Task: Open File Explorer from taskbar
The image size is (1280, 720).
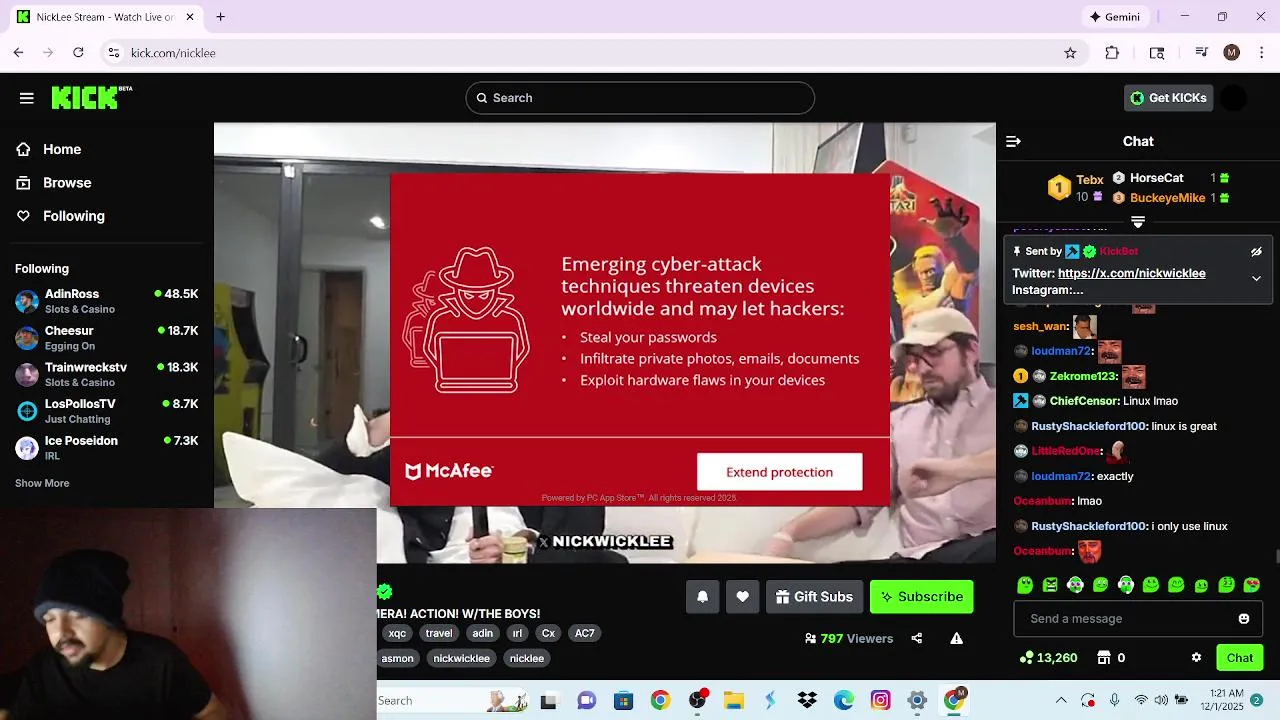Action: (734, 701)
